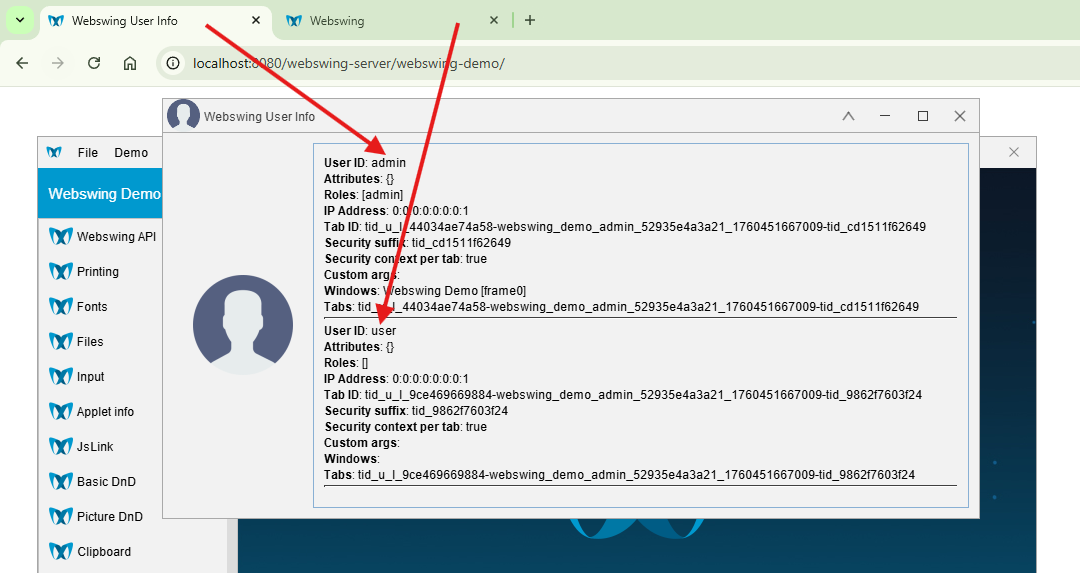
Task: Click the Webswing API sidebar icon
Action: [61, 237]
